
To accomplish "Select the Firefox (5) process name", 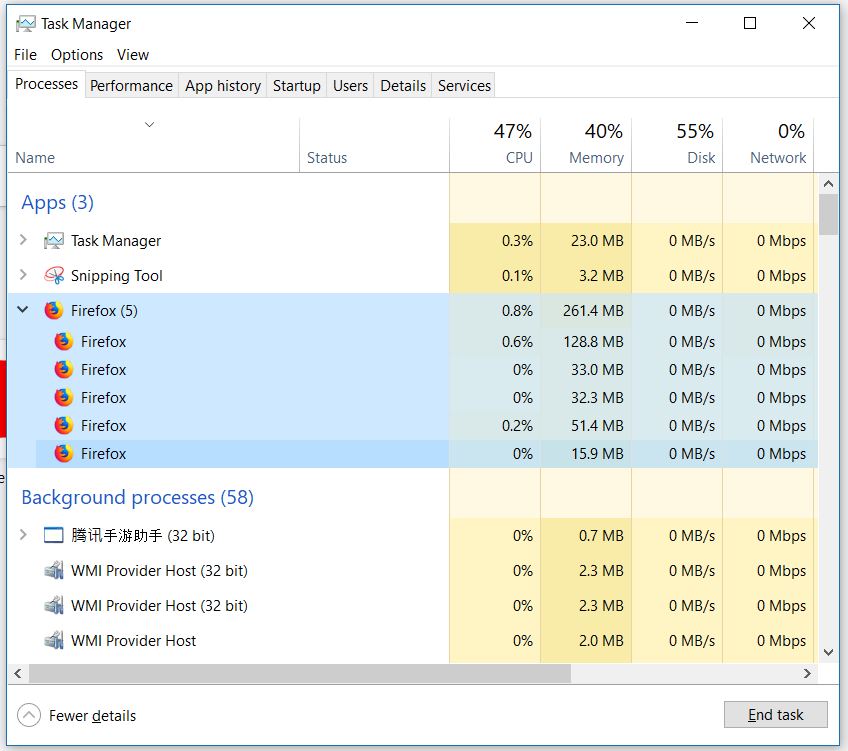I will 104,311.
